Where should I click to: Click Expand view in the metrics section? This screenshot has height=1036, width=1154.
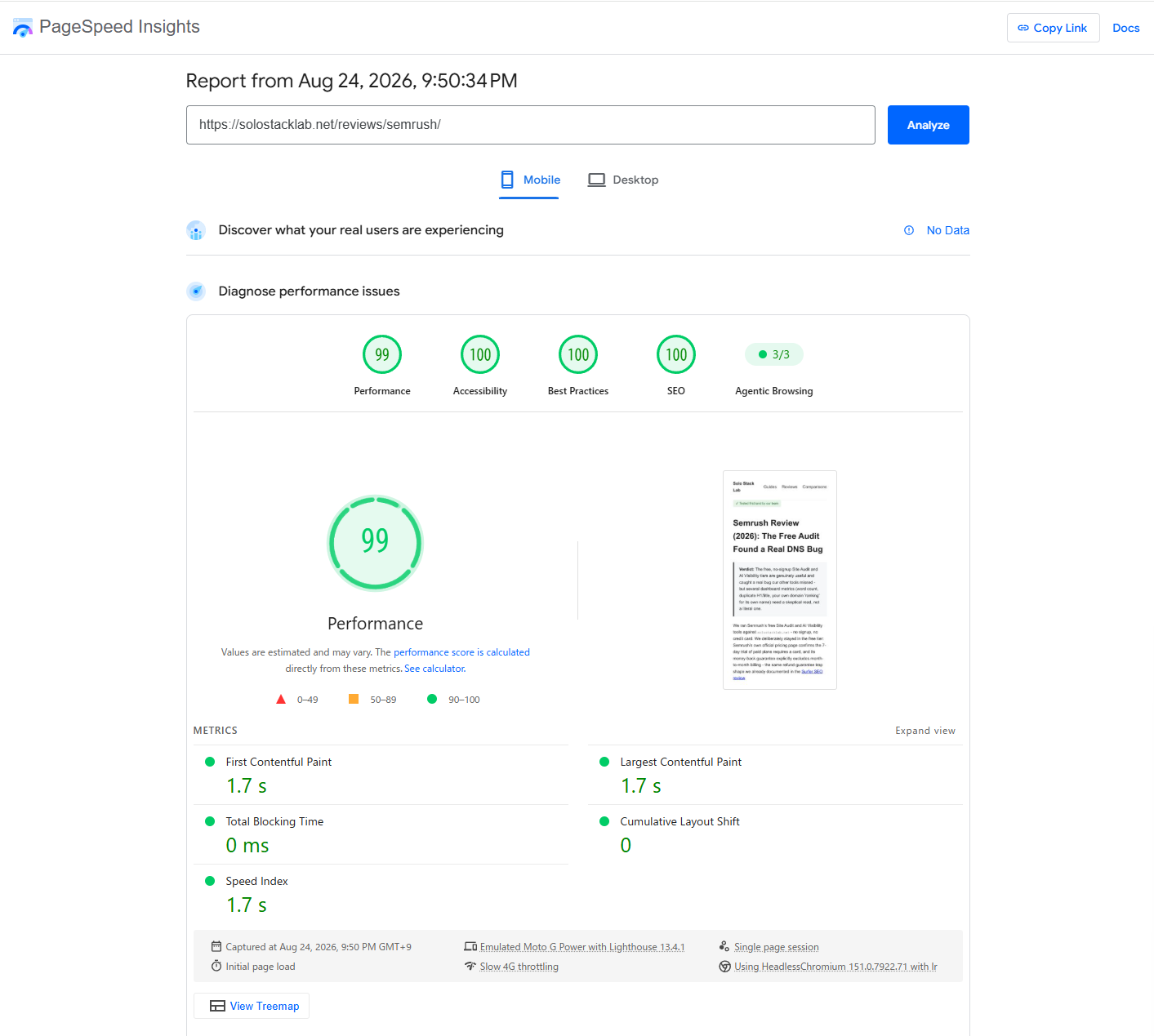(925, 731)
